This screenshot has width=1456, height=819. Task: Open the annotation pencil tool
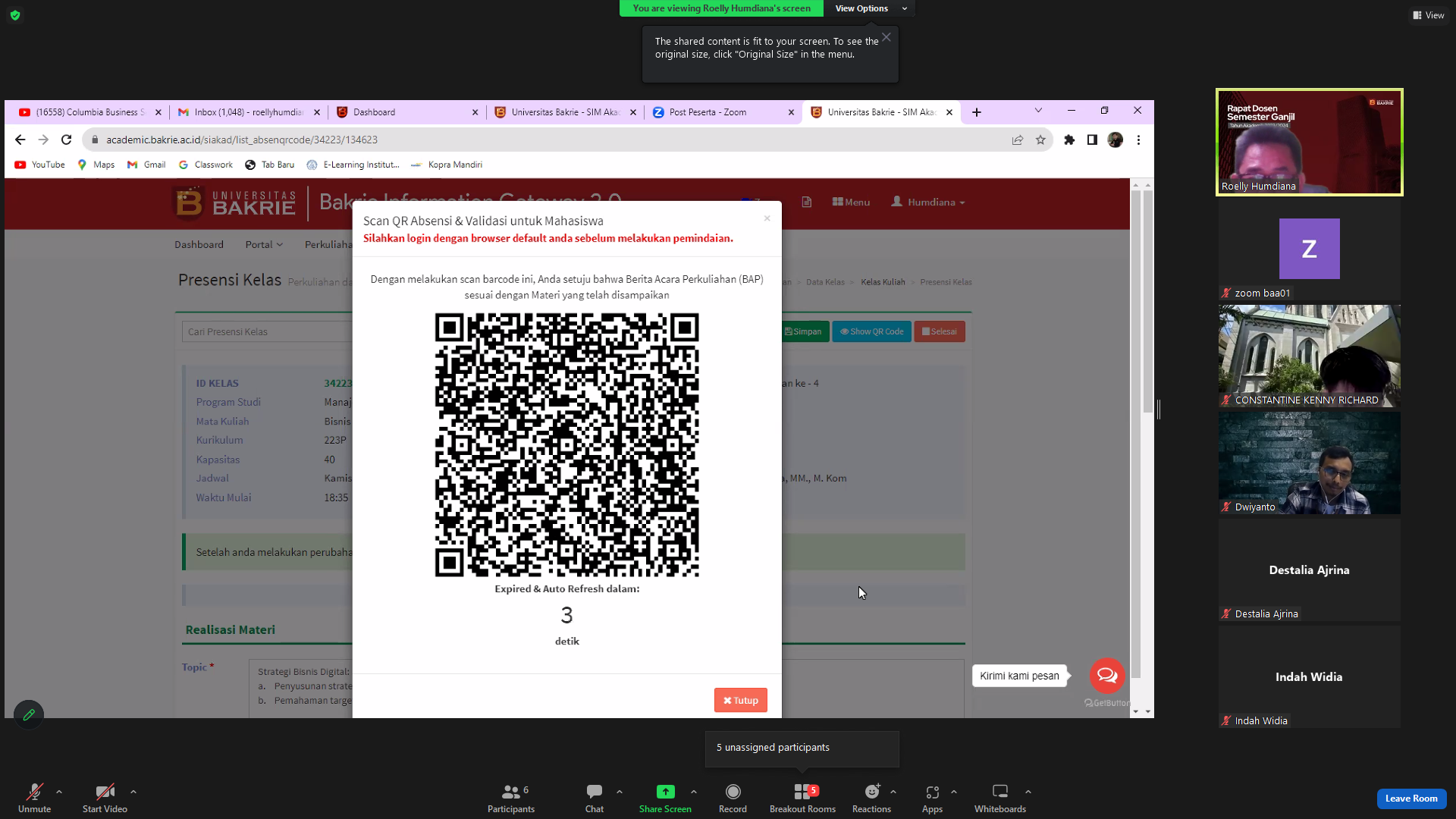[x=29, y=714]
